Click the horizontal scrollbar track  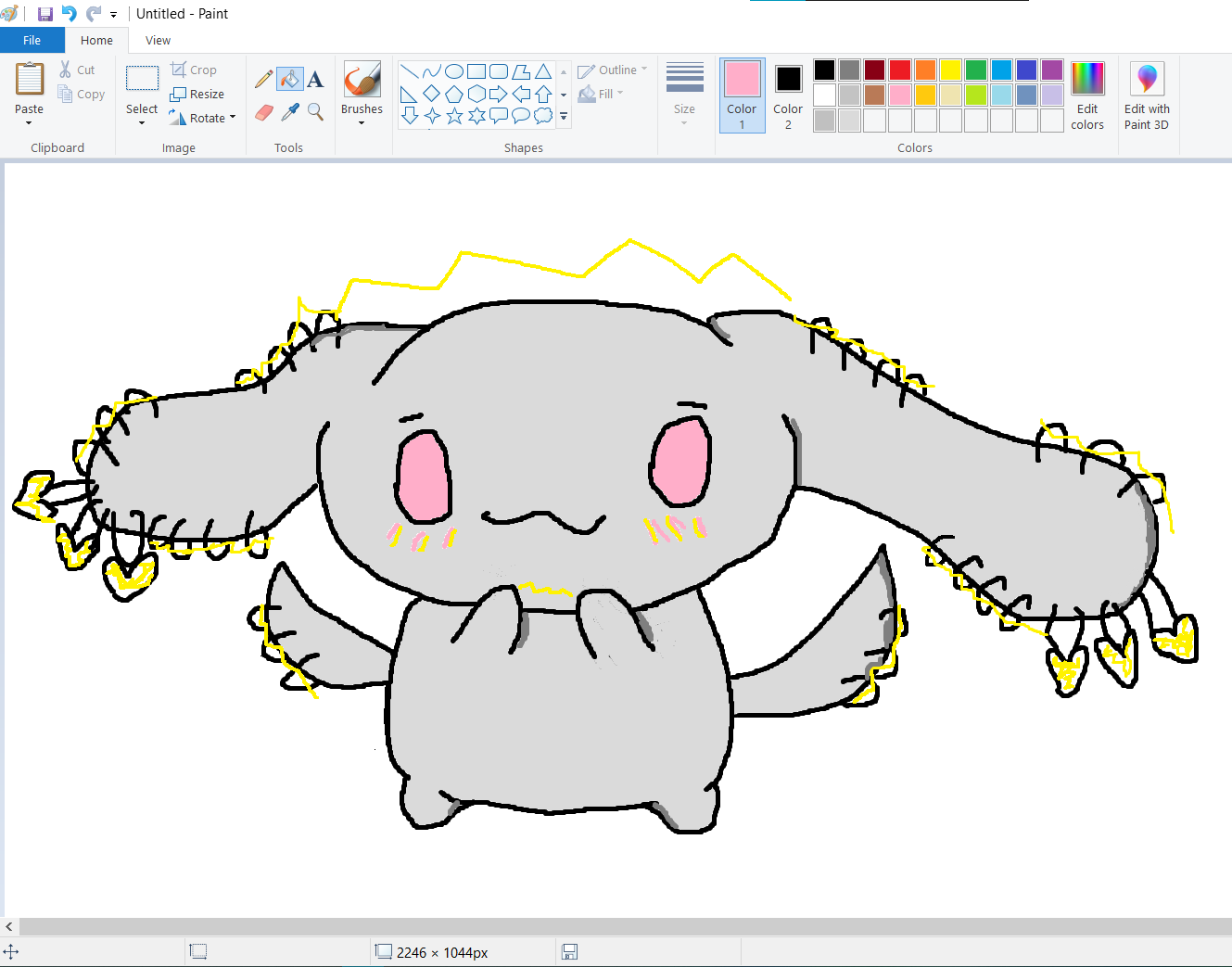(x=625, y=926)
